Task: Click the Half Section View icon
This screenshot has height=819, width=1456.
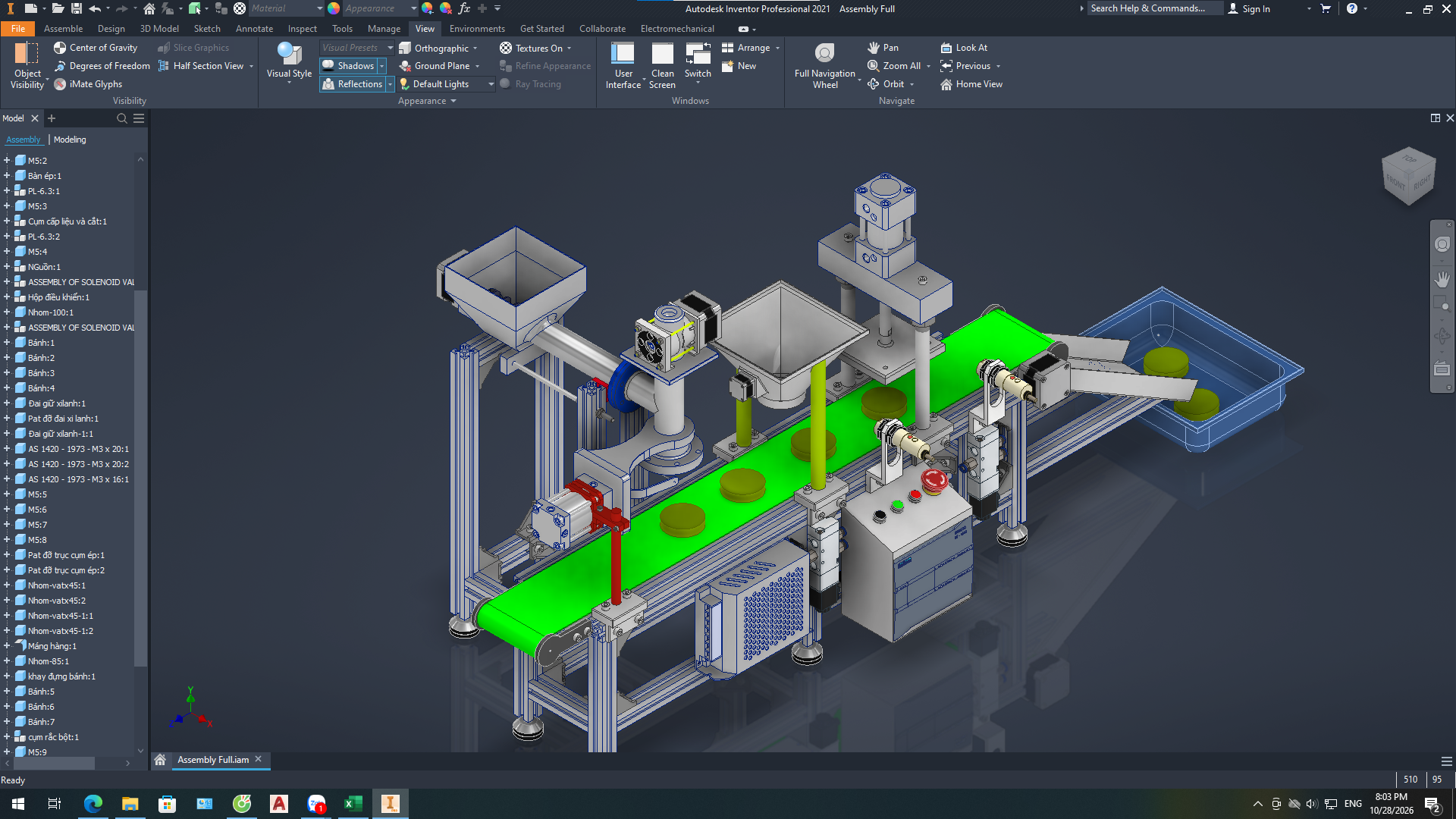Action: click(x=163, y=66)
